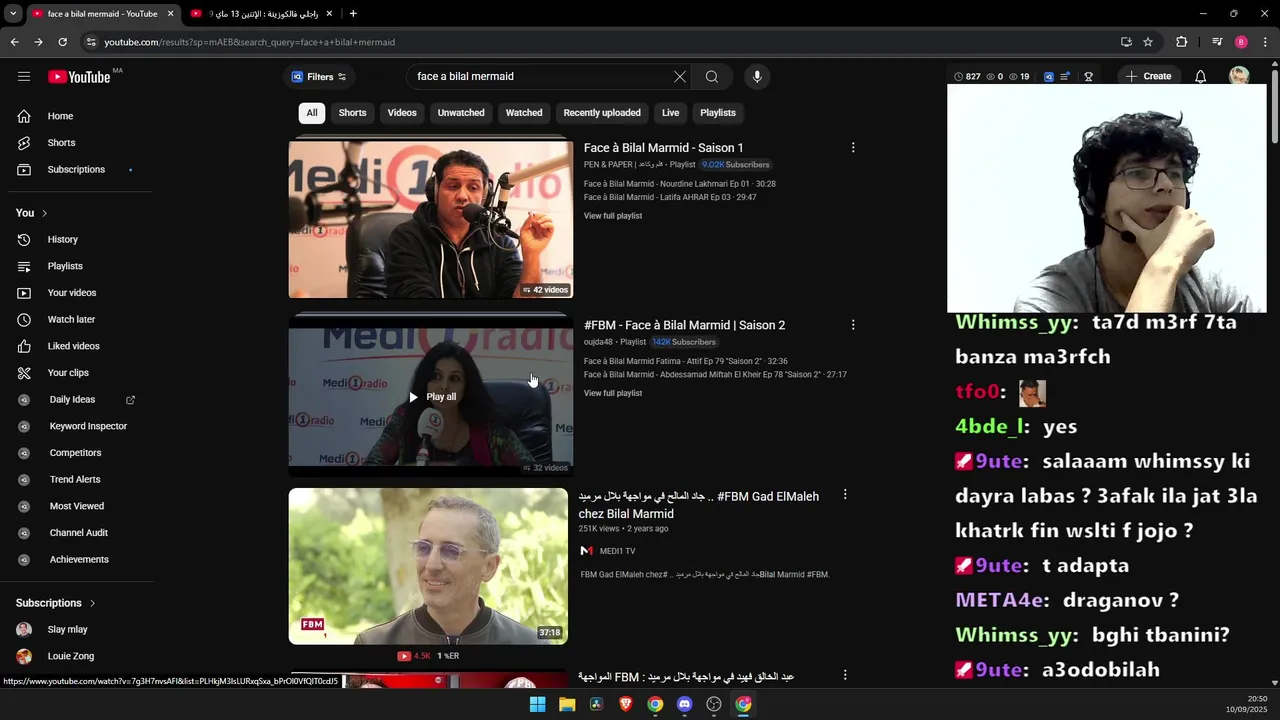Viewport: 1280px width, 720px height.
Task: Open the Saison 1 playlist thumbnail
Action: click(431, 219)
